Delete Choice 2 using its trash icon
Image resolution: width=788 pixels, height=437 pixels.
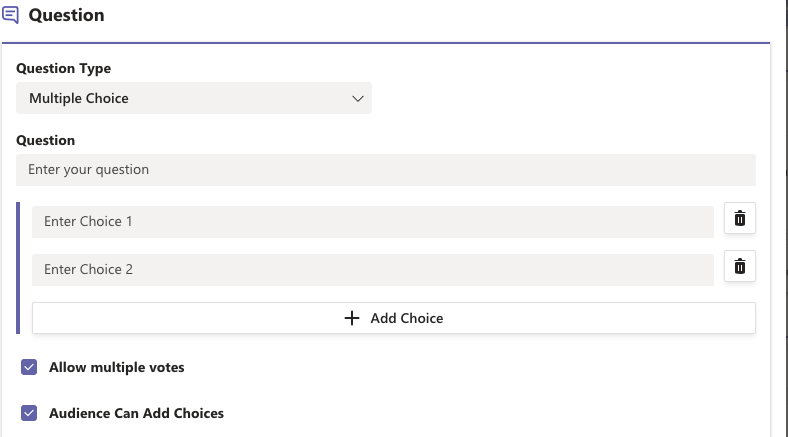tap(740, 266)
